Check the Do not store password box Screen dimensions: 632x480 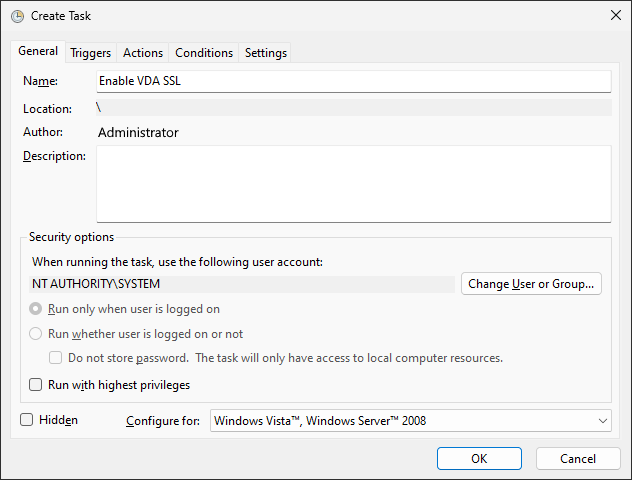point(57,358)
